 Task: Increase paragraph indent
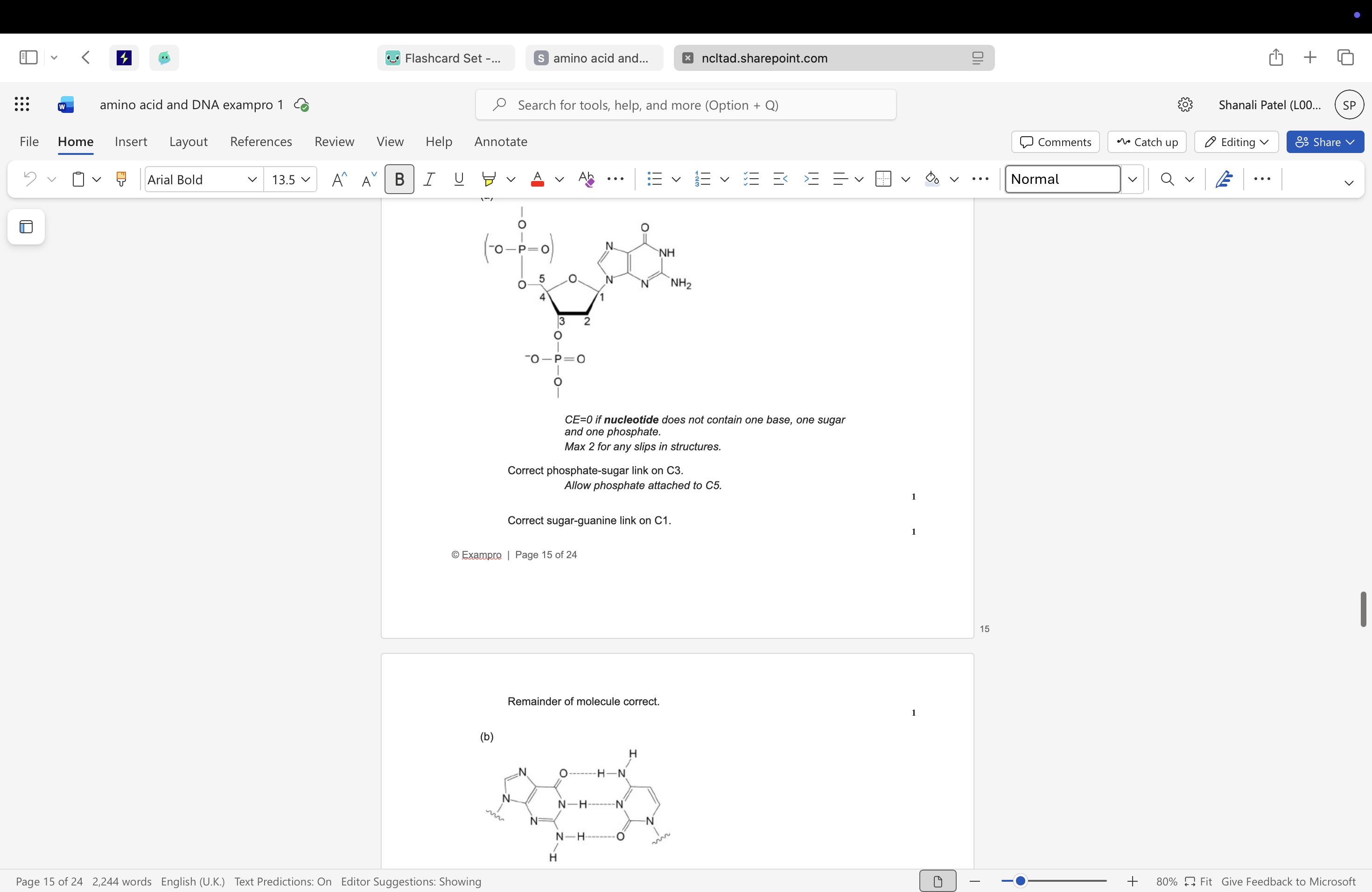(811, 179)
